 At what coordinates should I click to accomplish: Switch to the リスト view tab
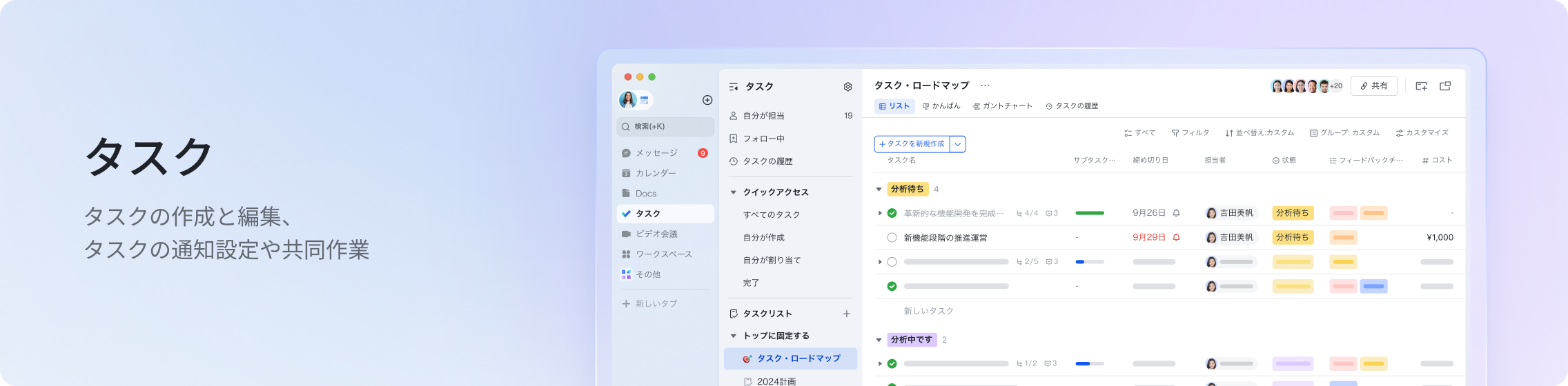pyautogui.click(x=894, y=106)
